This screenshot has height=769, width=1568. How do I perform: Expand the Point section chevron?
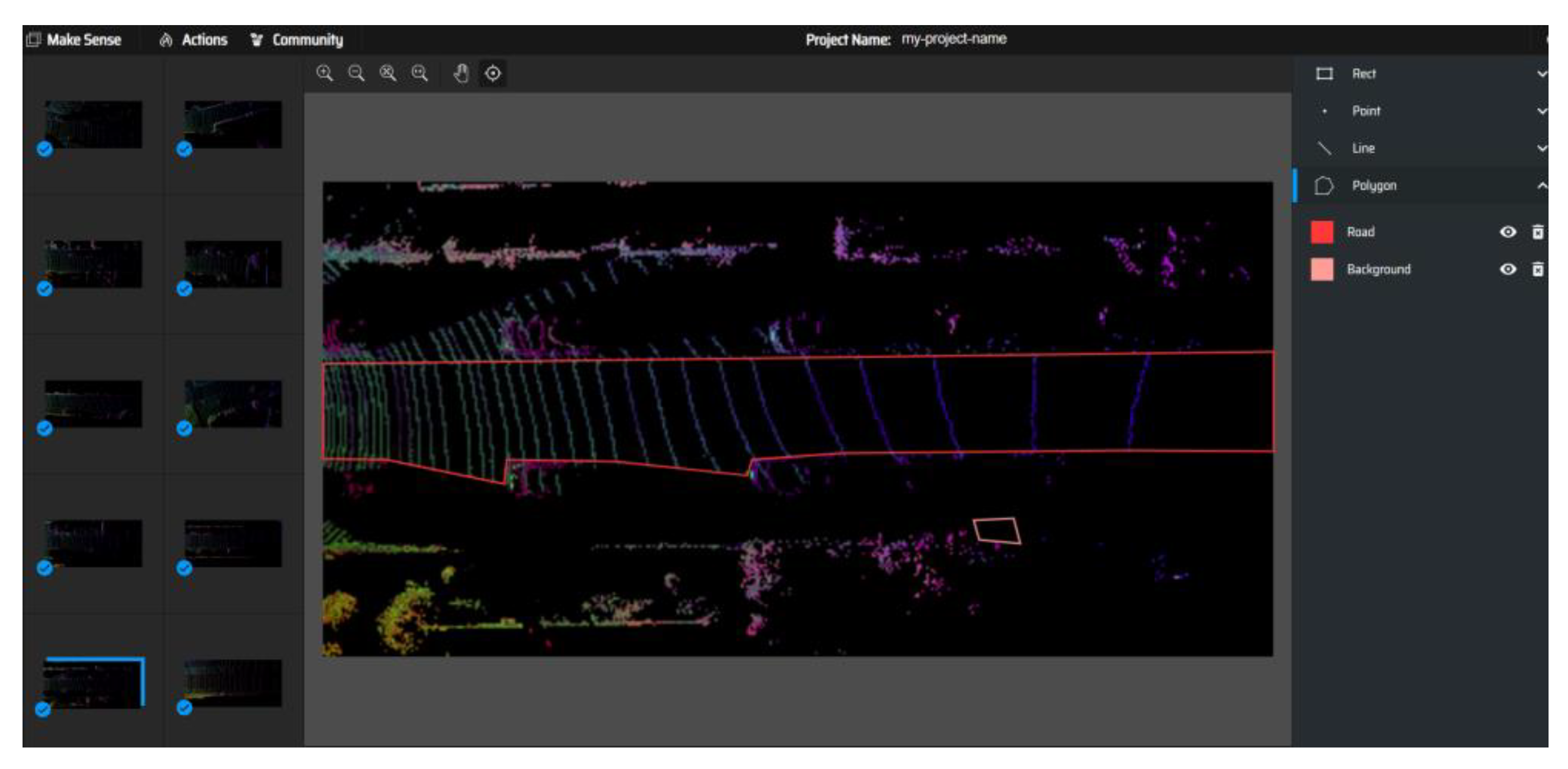(x=1541, y=111)
